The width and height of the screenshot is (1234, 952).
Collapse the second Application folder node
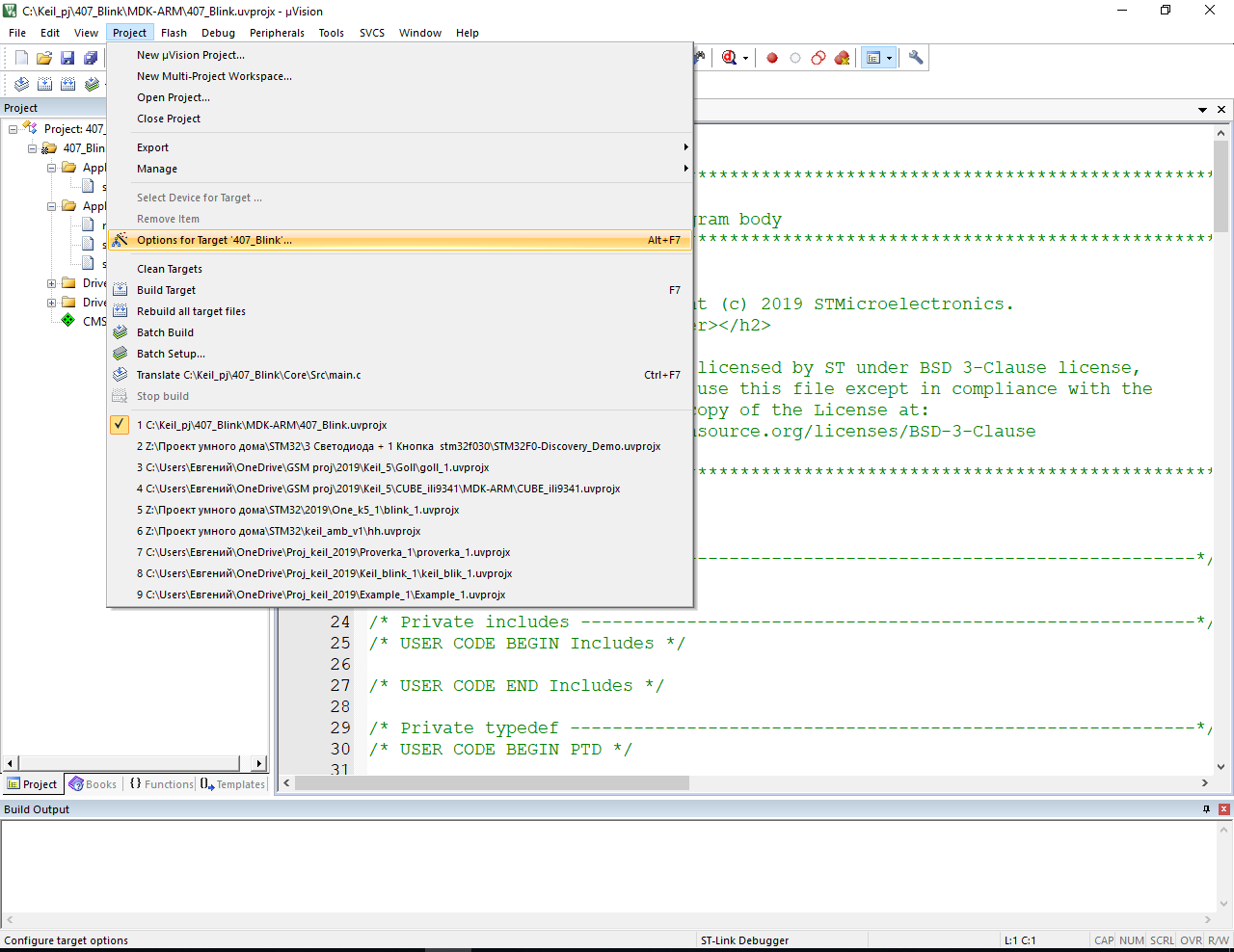click(x=52, y=206)
